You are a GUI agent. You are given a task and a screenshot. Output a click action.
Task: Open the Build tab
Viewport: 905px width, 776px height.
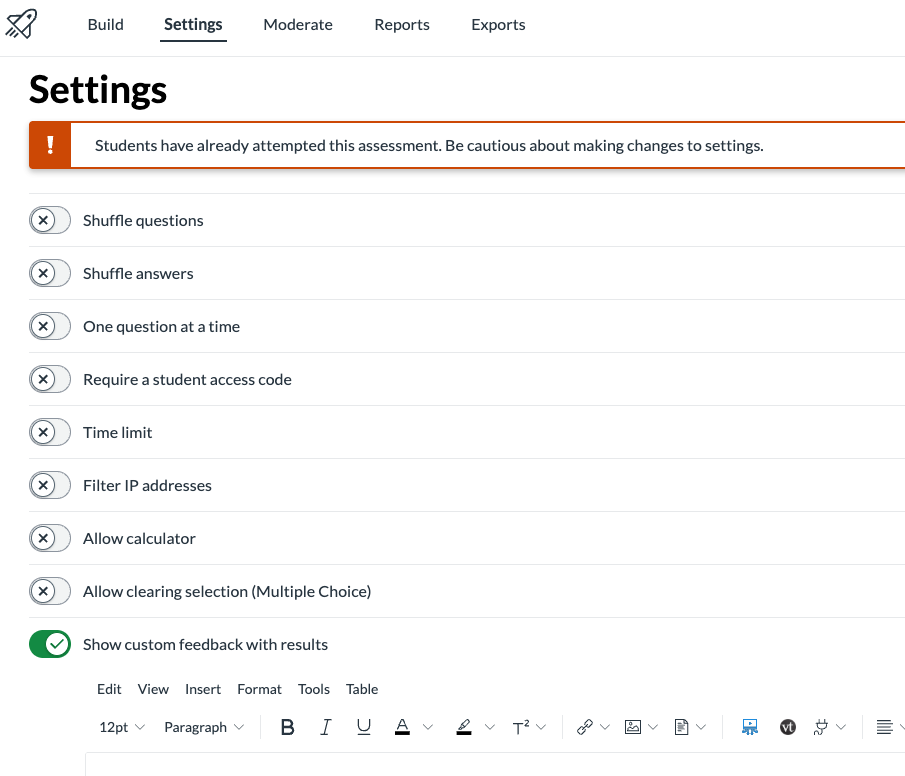pos(106,25)
